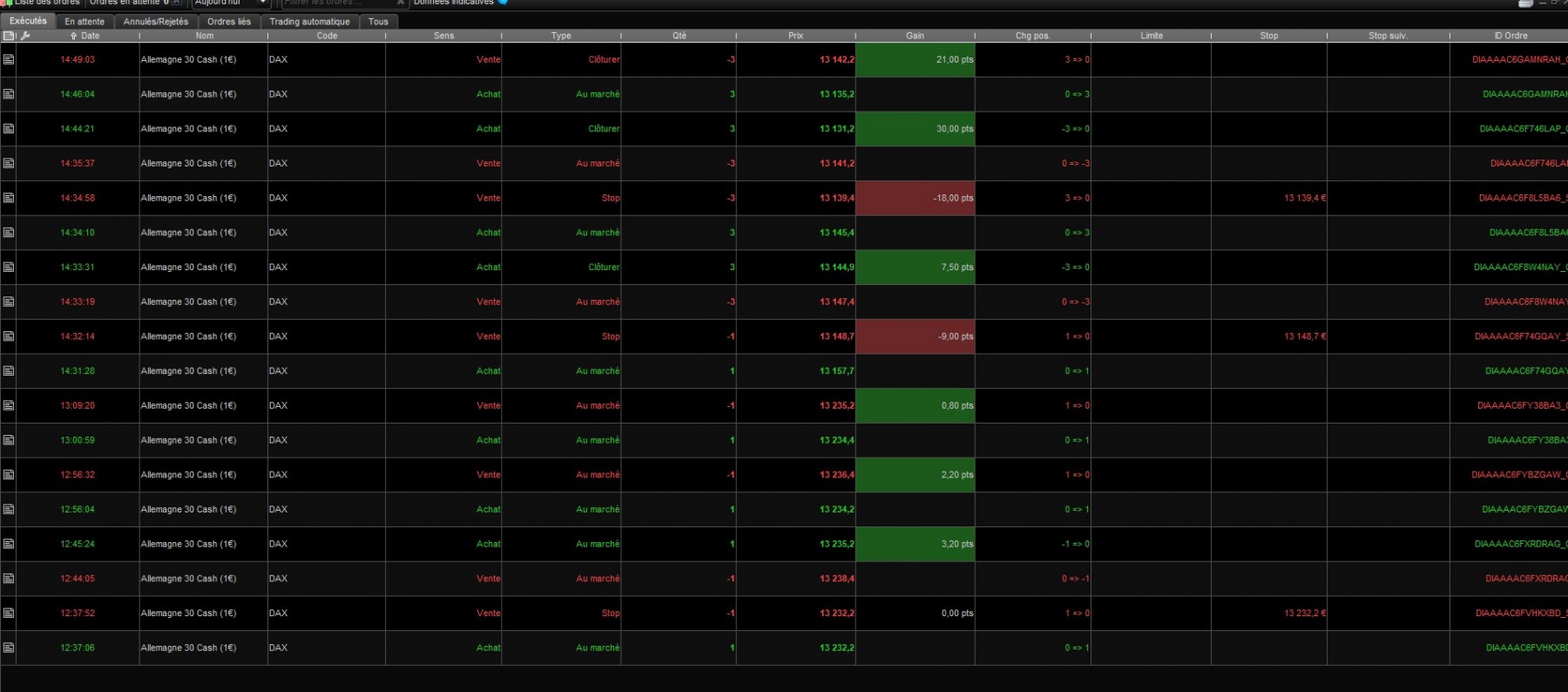Select the 7,50 pts gain cell

(916, 268)
